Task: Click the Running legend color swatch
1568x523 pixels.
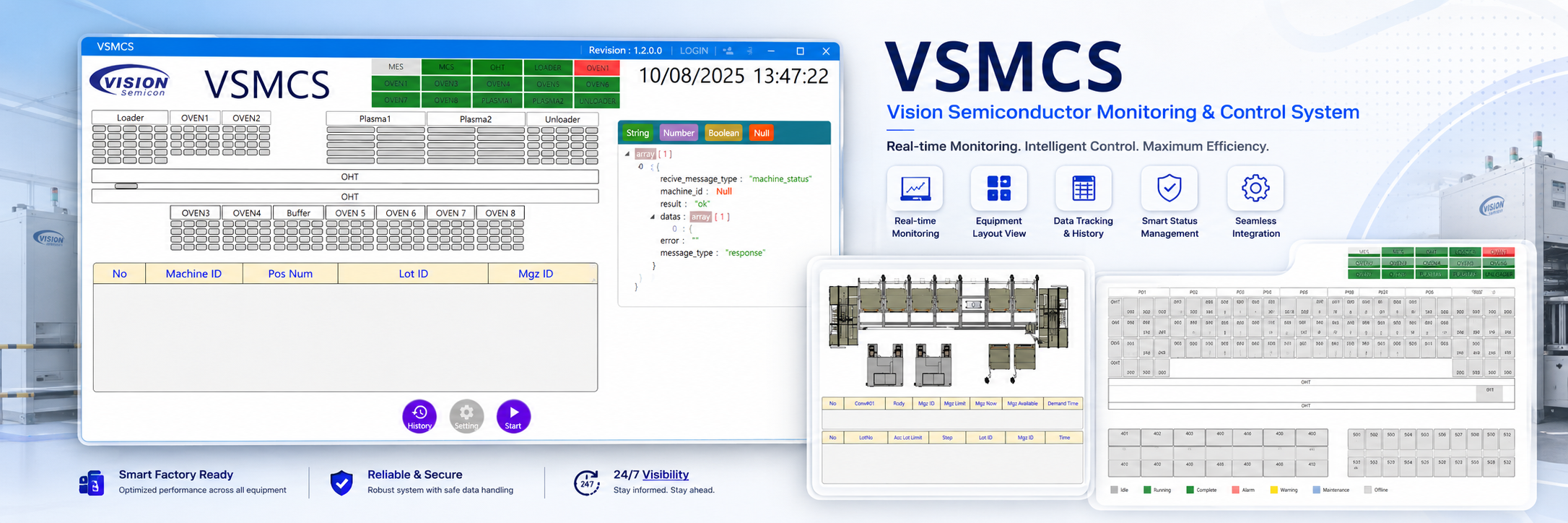Action: click(1147, 490)
